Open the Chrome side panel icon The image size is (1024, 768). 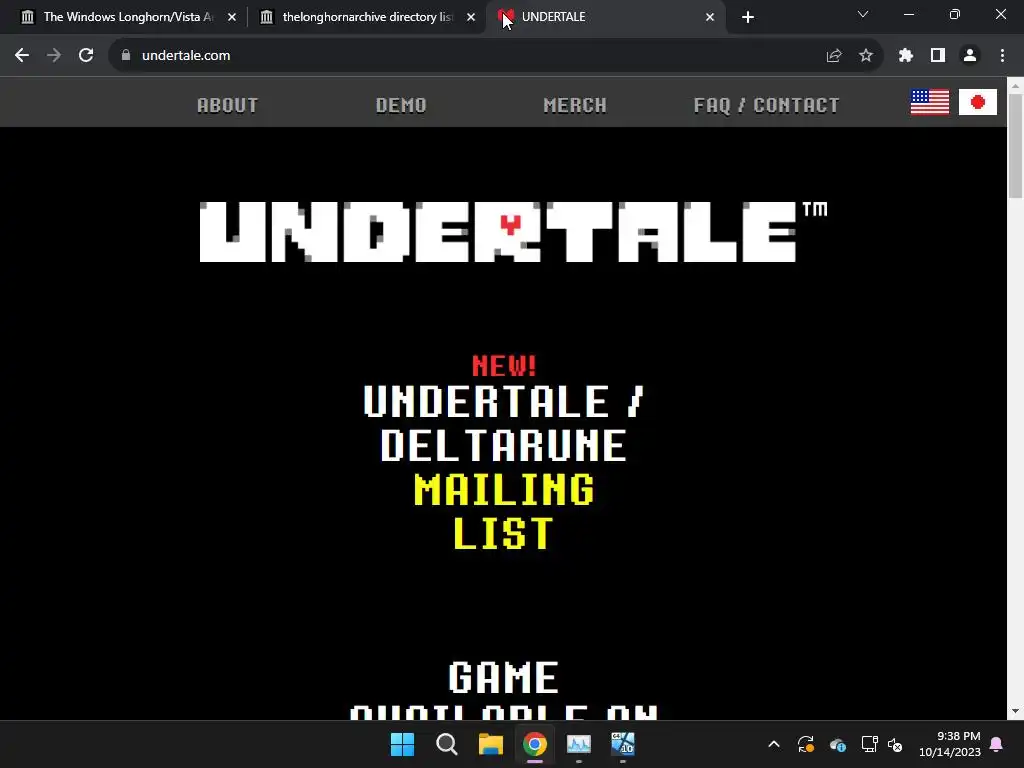(938, 56)
